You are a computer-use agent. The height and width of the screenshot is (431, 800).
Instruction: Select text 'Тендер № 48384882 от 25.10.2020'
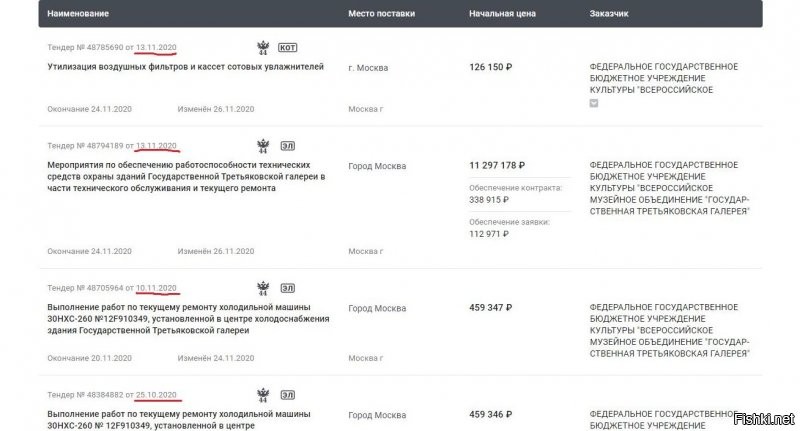[x=112, y=395]
